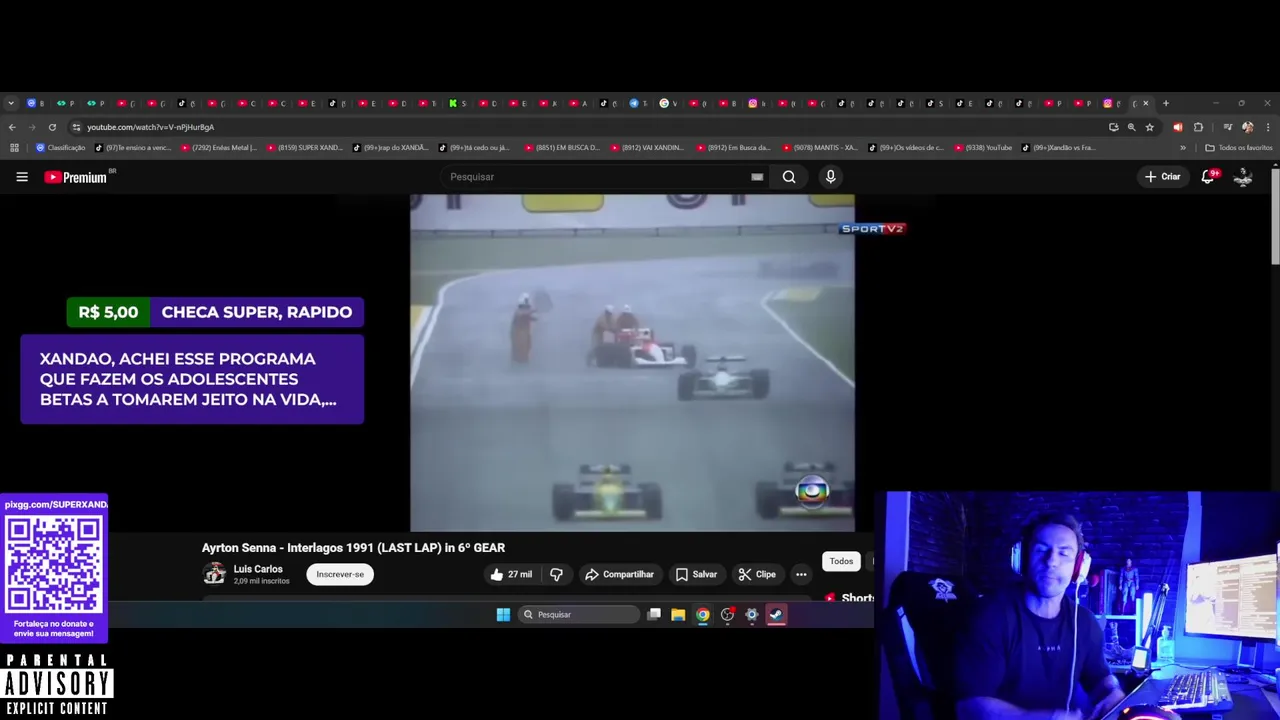Open Classificação bookmark

coord(61,148)
